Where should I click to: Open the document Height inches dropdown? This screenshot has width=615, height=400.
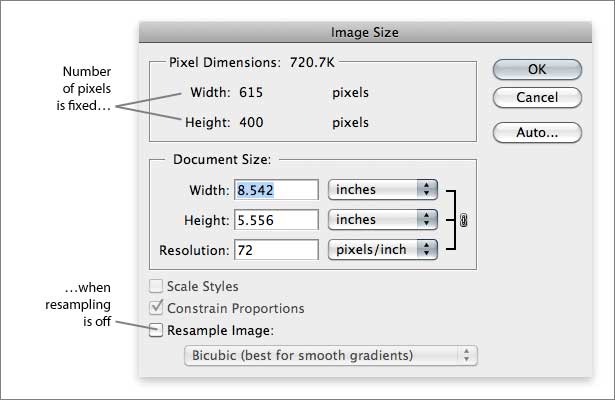[382, 220]
